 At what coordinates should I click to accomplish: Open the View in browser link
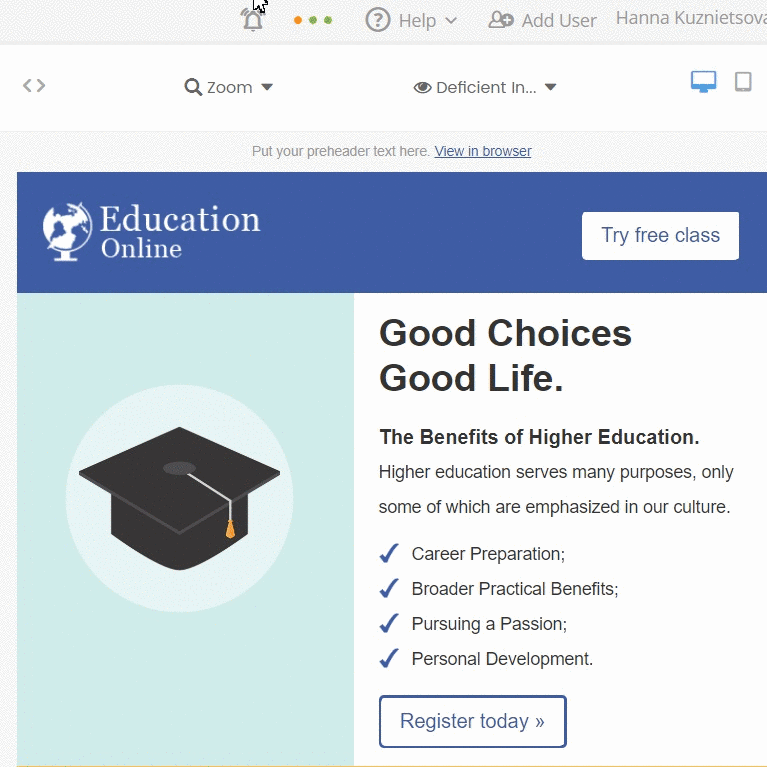click(483, 151)
